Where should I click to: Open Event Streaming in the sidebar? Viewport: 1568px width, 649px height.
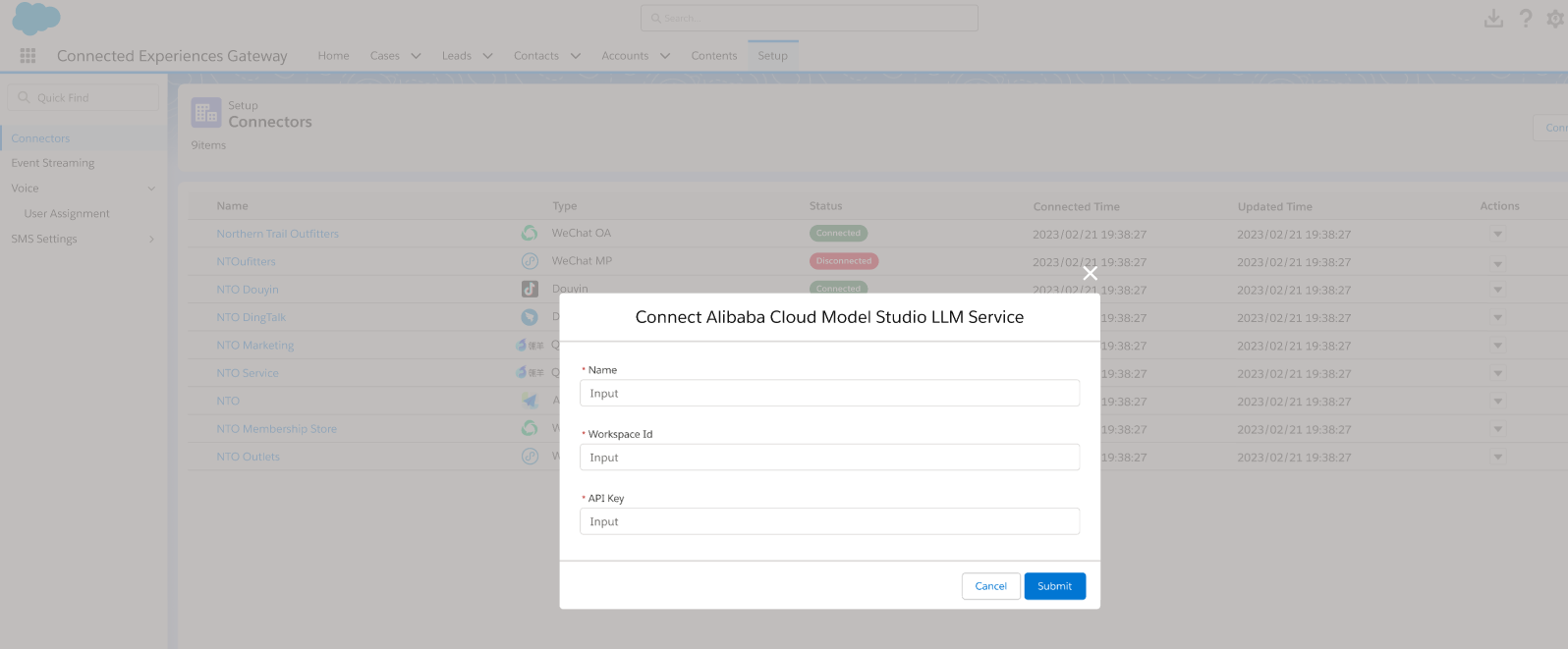pos(53,163)
